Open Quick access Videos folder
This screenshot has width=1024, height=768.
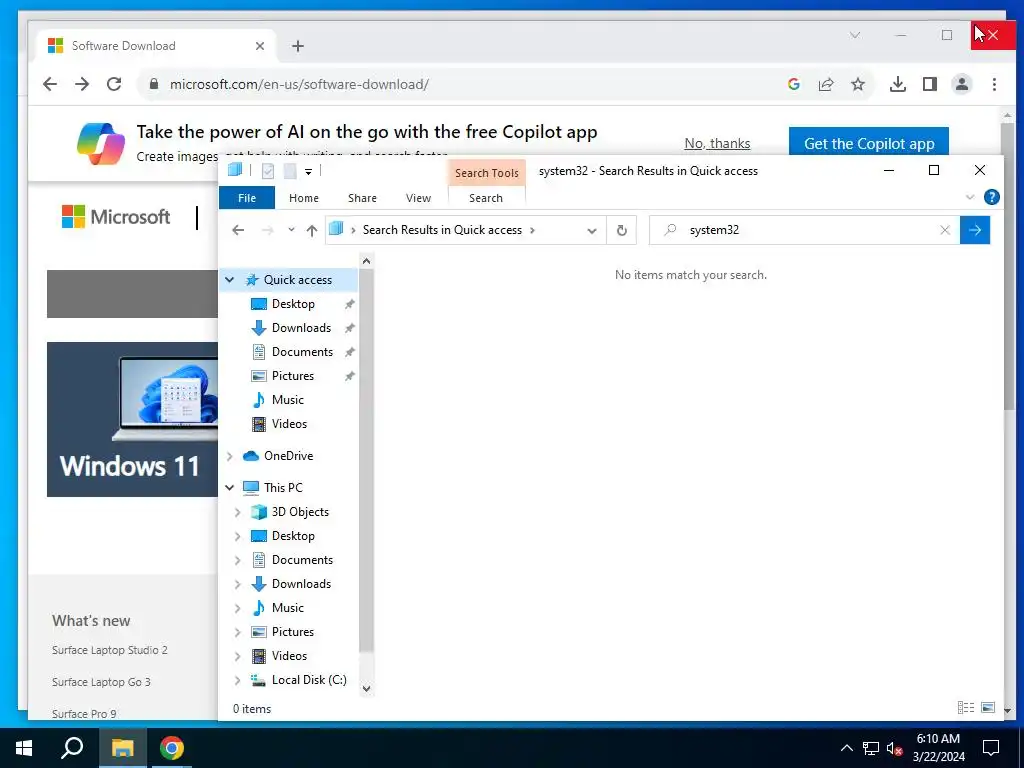click(289, 424)
